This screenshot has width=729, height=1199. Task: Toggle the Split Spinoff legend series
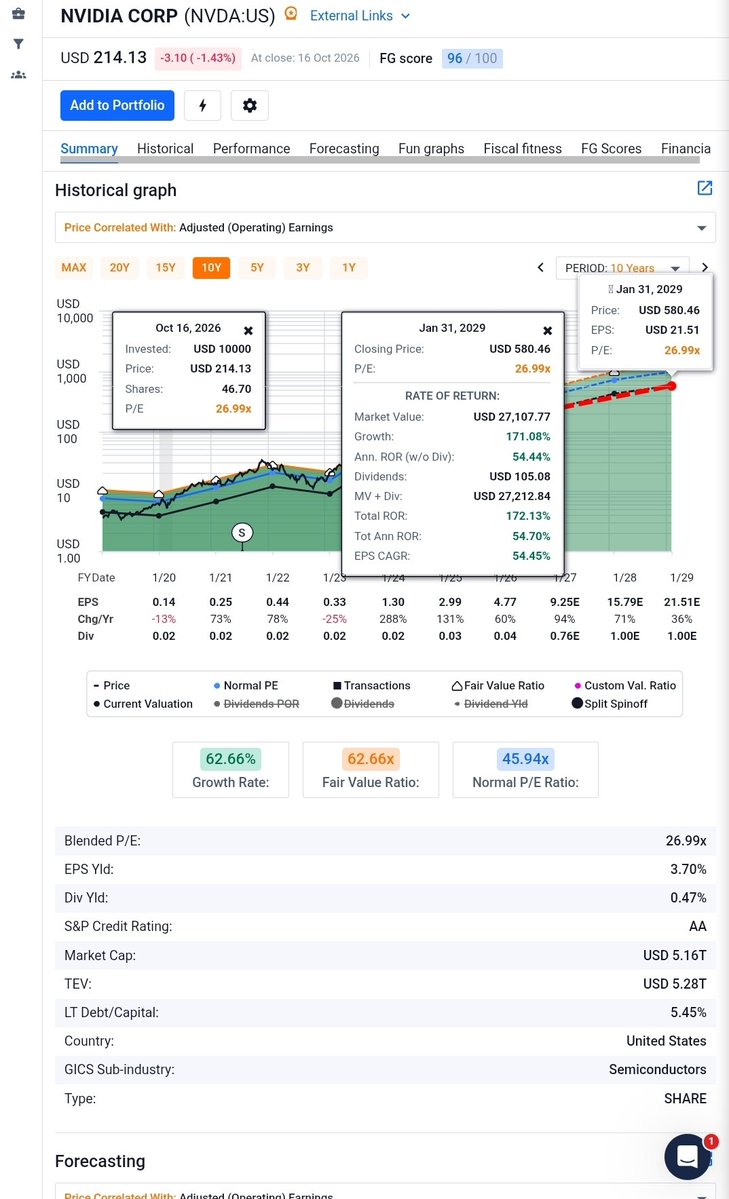(610, 703)
